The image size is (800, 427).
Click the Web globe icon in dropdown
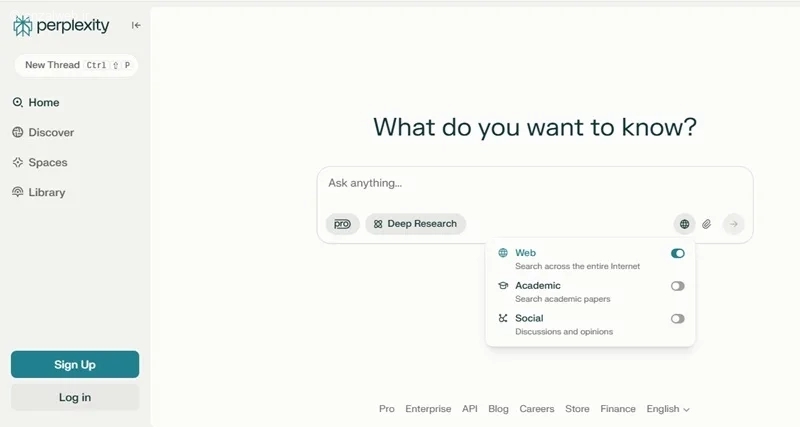point(503,253)
